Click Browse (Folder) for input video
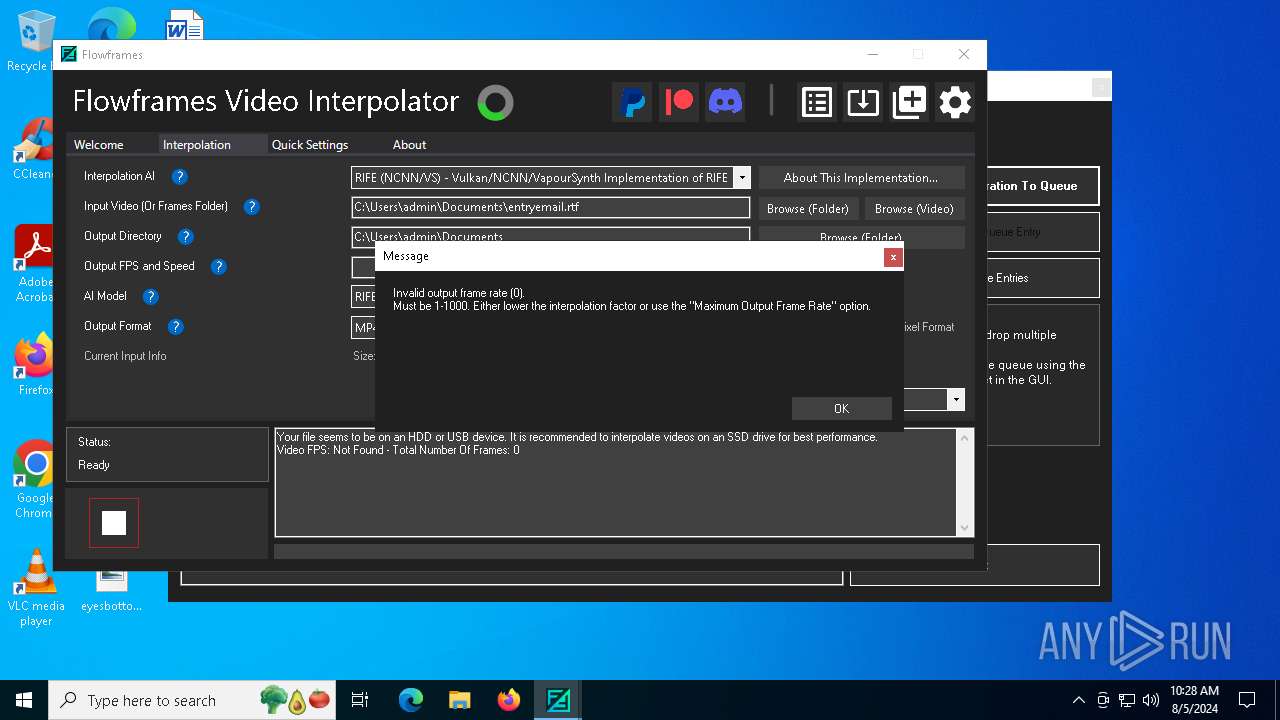Viewport: 1280px width, 720px height. pyautogui.click(x=807, y=208)
